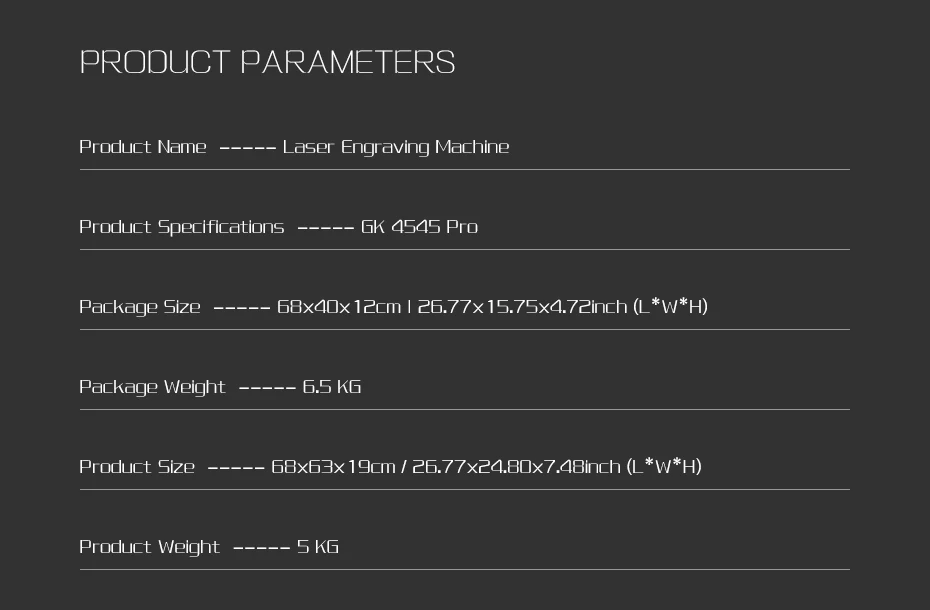The height and width of the screenshot is (610, 930).
Task: Click the Product Size label
Action: tap(137, 467)
